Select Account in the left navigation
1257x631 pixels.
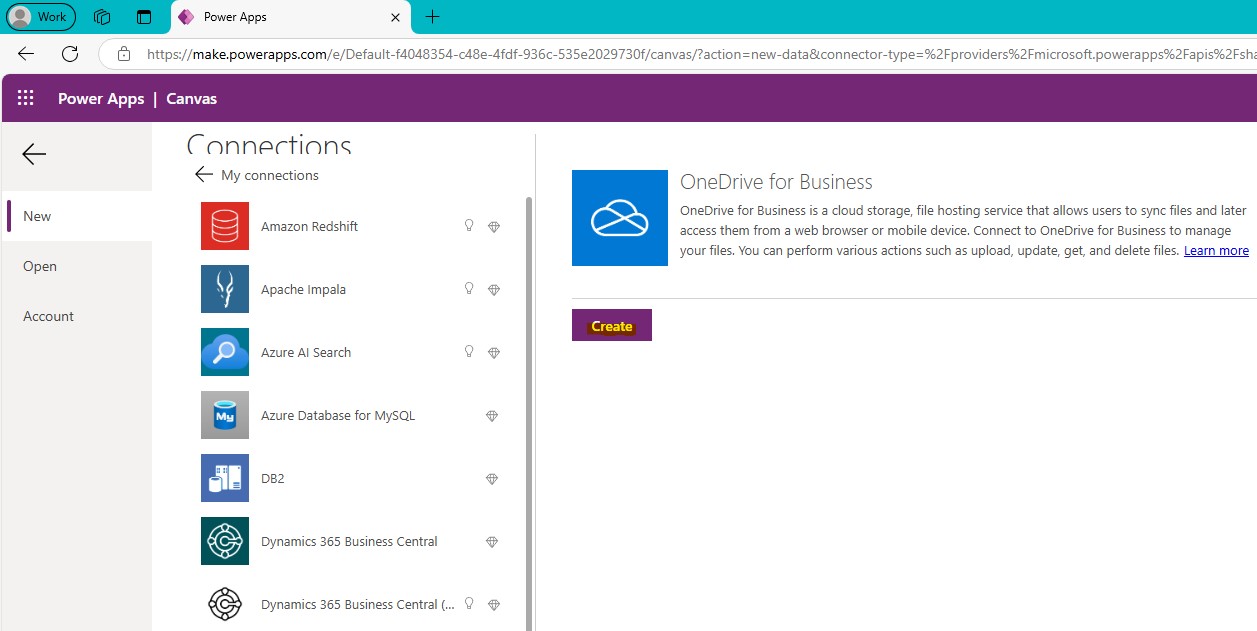click(77, 316)
